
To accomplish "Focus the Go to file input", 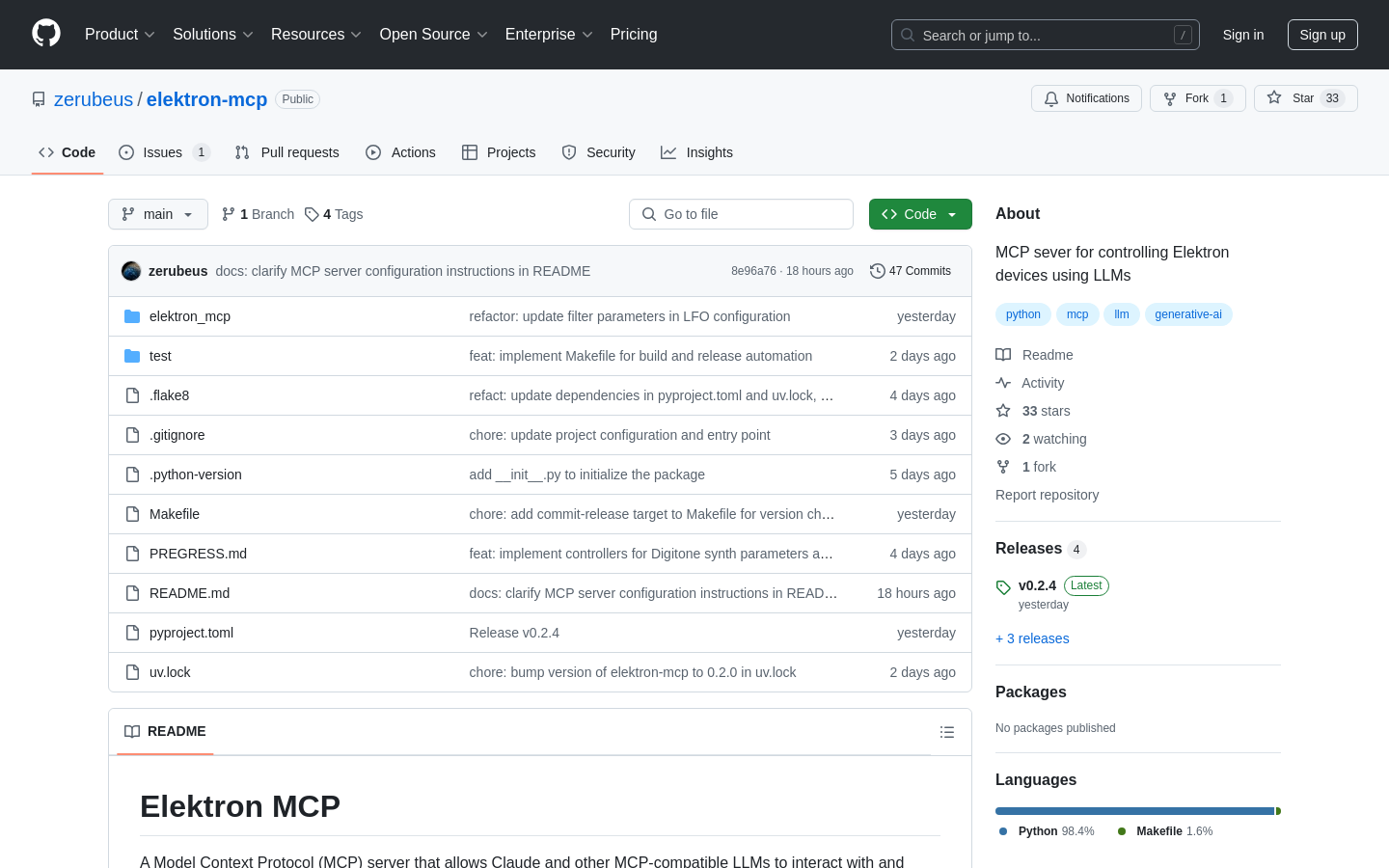I will click(x=741, y=214).
